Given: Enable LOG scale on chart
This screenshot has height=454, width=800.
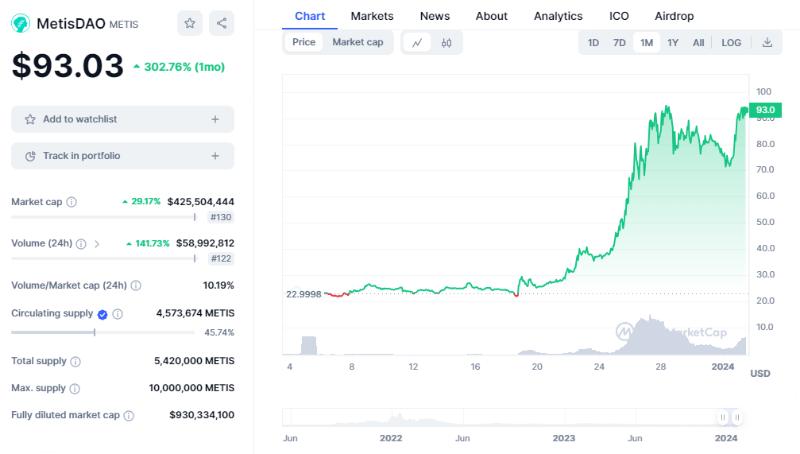Looking at the screenshot, I should [x=731, y=43].
